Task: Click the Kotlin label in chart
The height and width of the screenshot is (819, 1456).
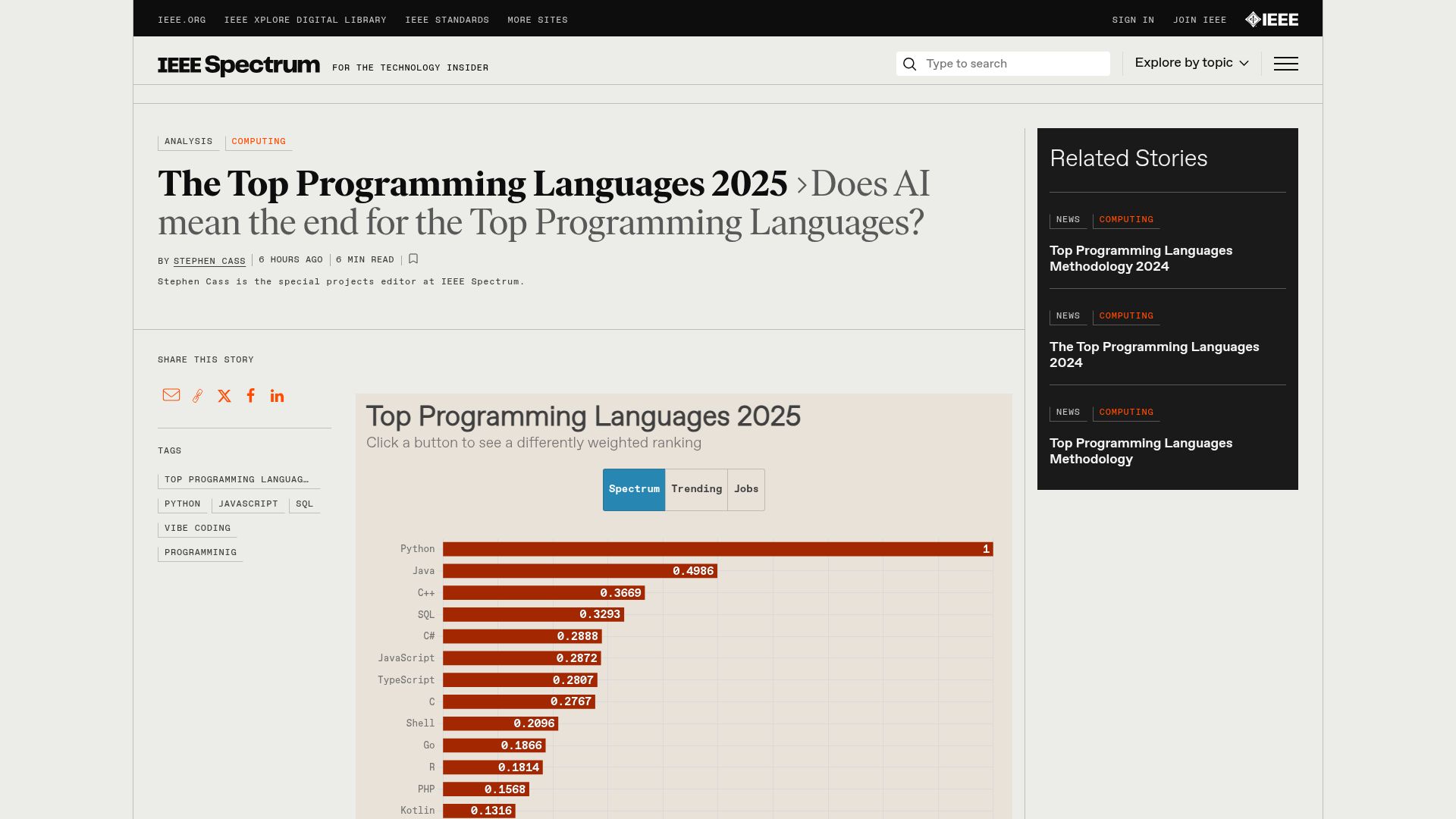Action: tap(418, 811)
